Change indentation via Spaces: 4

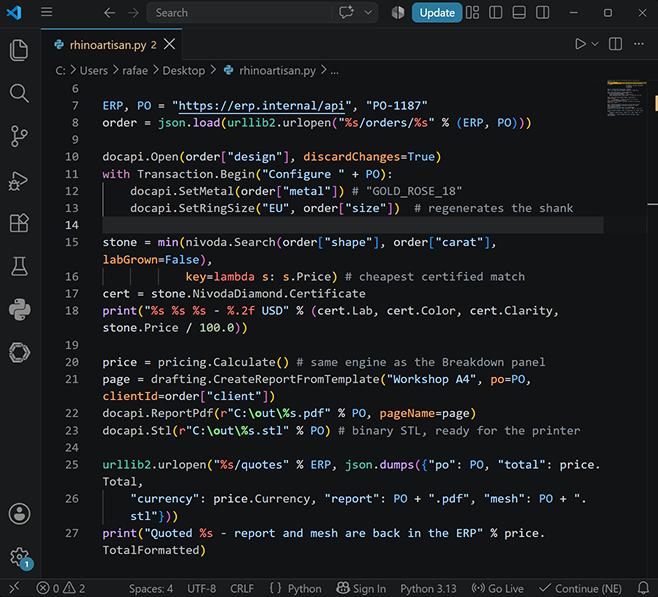pos(151,589)
